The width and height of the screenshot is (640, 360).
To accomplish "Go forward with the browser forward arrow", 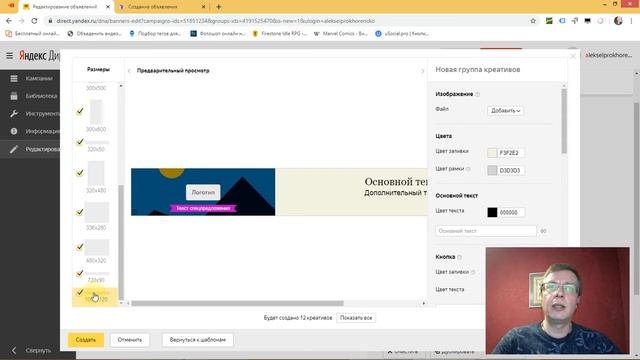I will [21, 21].
